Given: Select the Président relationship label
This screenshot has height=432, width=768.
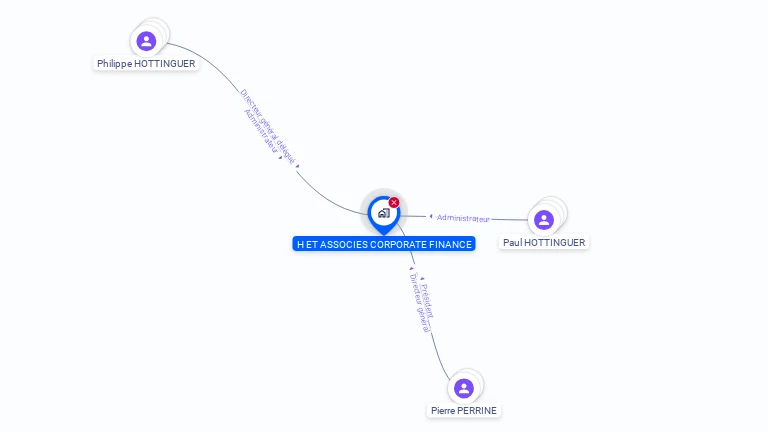Looking at the screenshot, I should 427,301.
